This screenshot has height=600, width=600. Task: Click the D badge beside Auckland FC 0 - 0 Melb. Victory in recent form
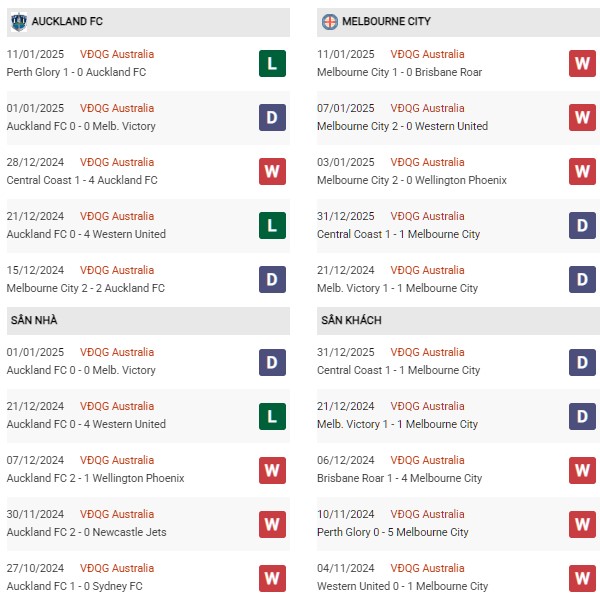click(272, 117)
